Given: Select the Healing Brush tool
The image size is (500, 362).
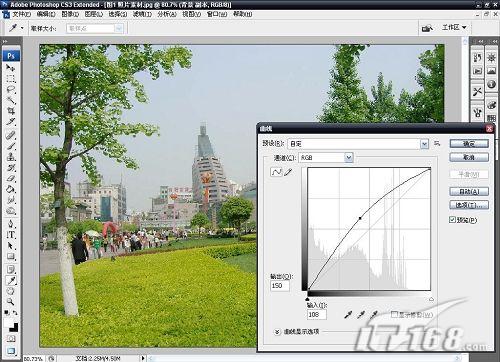Looking at the screenshot, I should coord(11,135).
